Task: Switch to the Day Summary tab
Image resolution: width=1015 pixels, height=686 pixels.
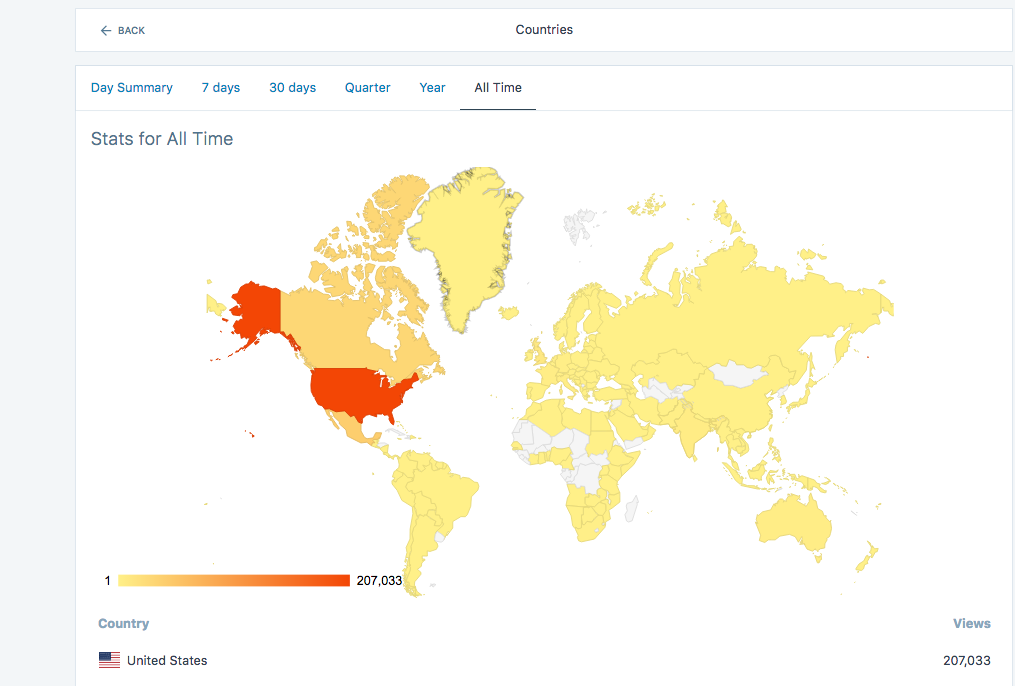Action: pos(131,88)
